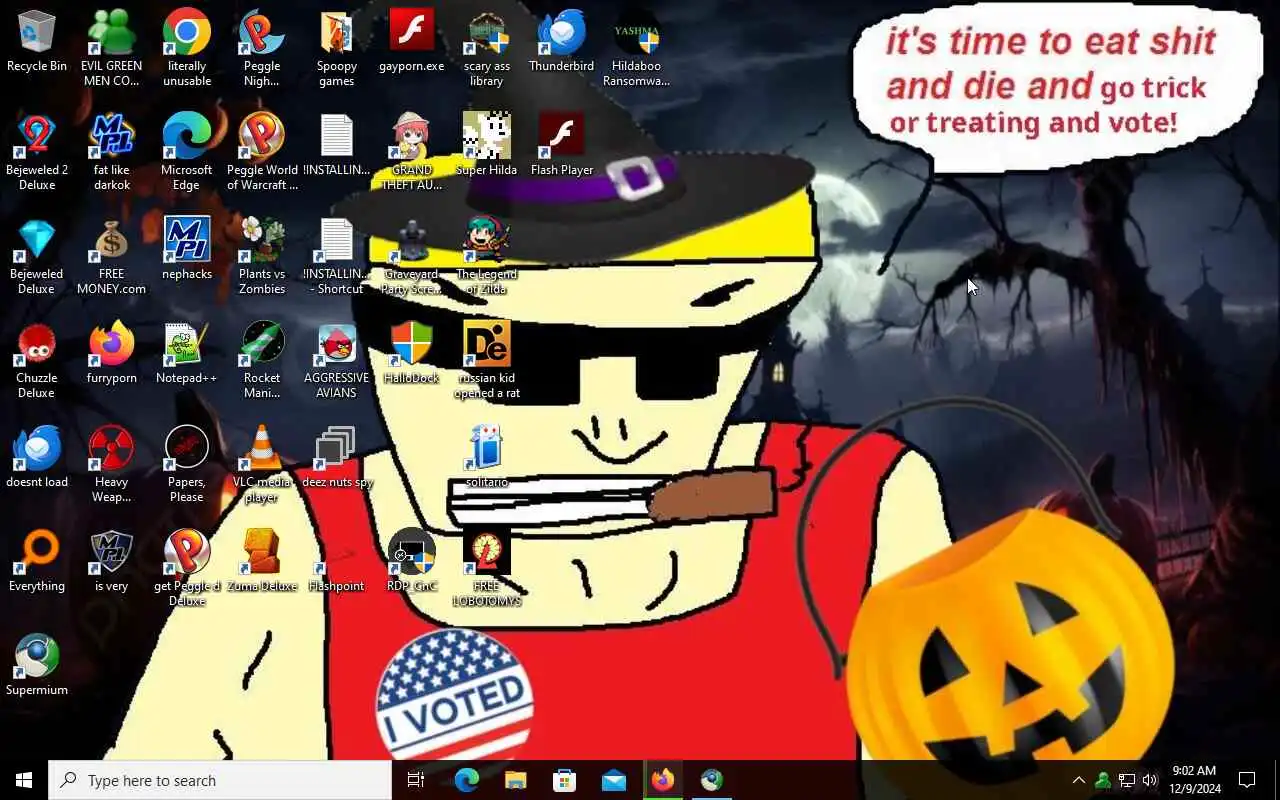Expand the hidden system tray icons
The height and width of the screenshot is (800, 1280).
(1079, 780)
